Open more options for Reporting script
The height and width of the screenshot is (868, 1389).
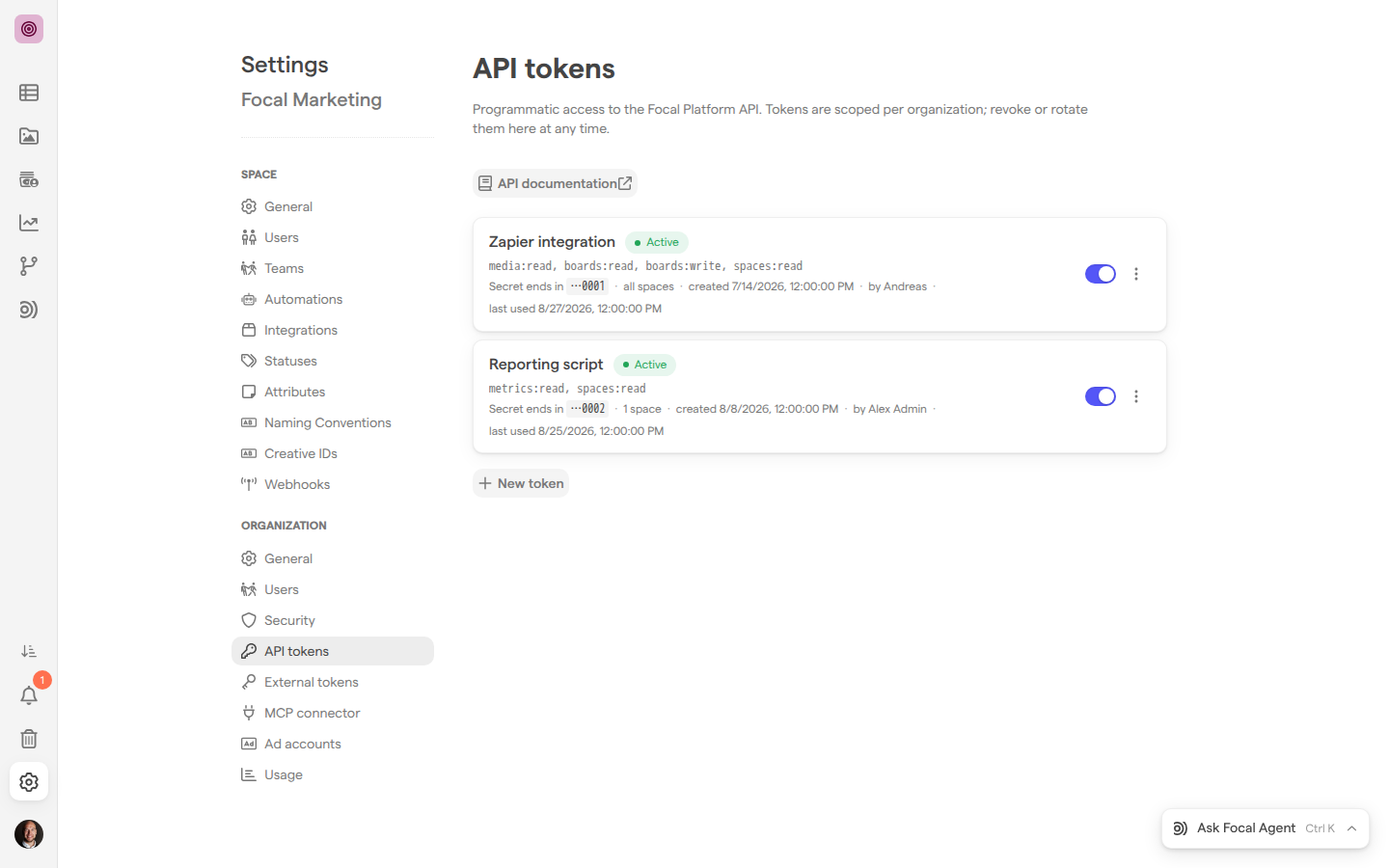(1136, 396)
